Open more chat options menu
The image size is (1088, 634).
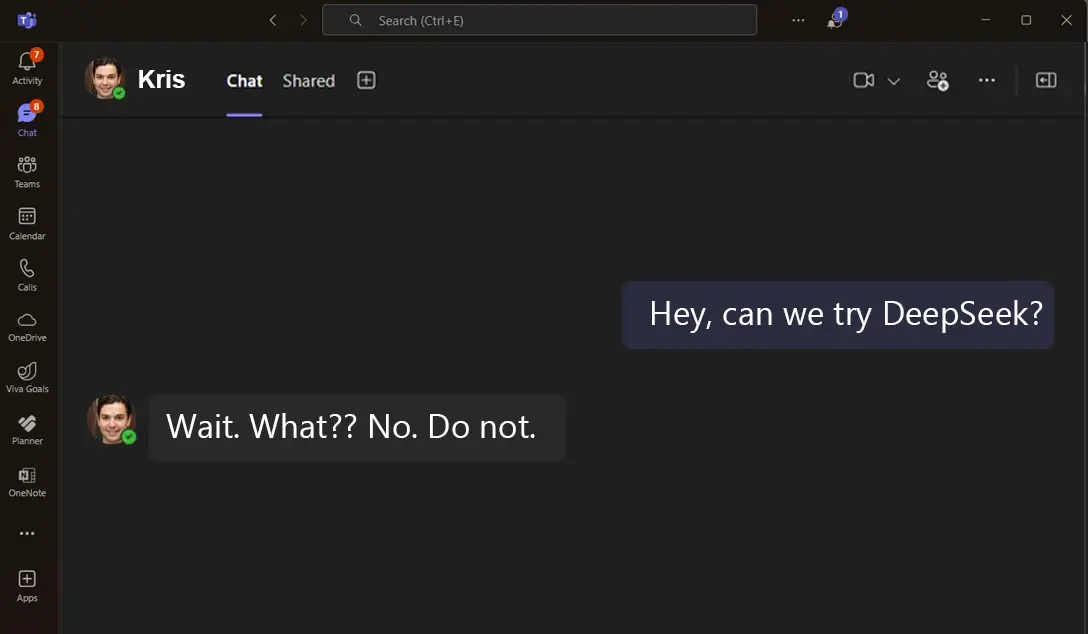point(987,80)
